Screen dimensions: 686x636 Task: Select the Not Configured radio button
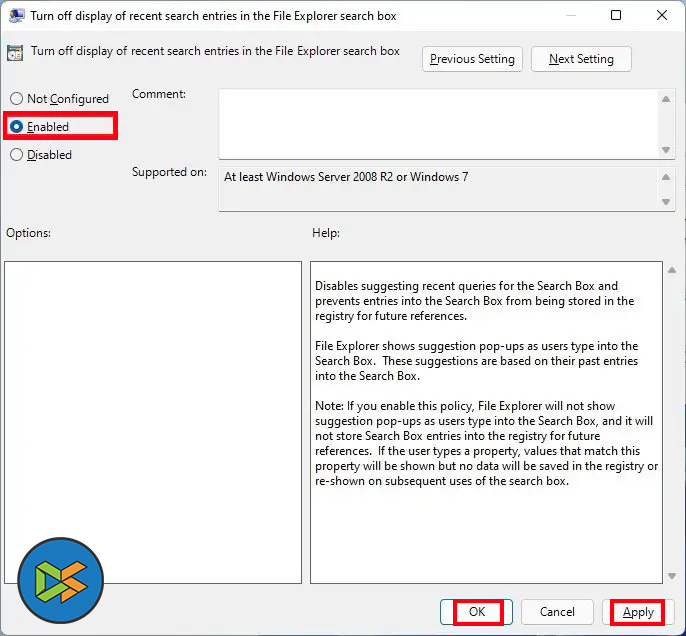(16, 99)
